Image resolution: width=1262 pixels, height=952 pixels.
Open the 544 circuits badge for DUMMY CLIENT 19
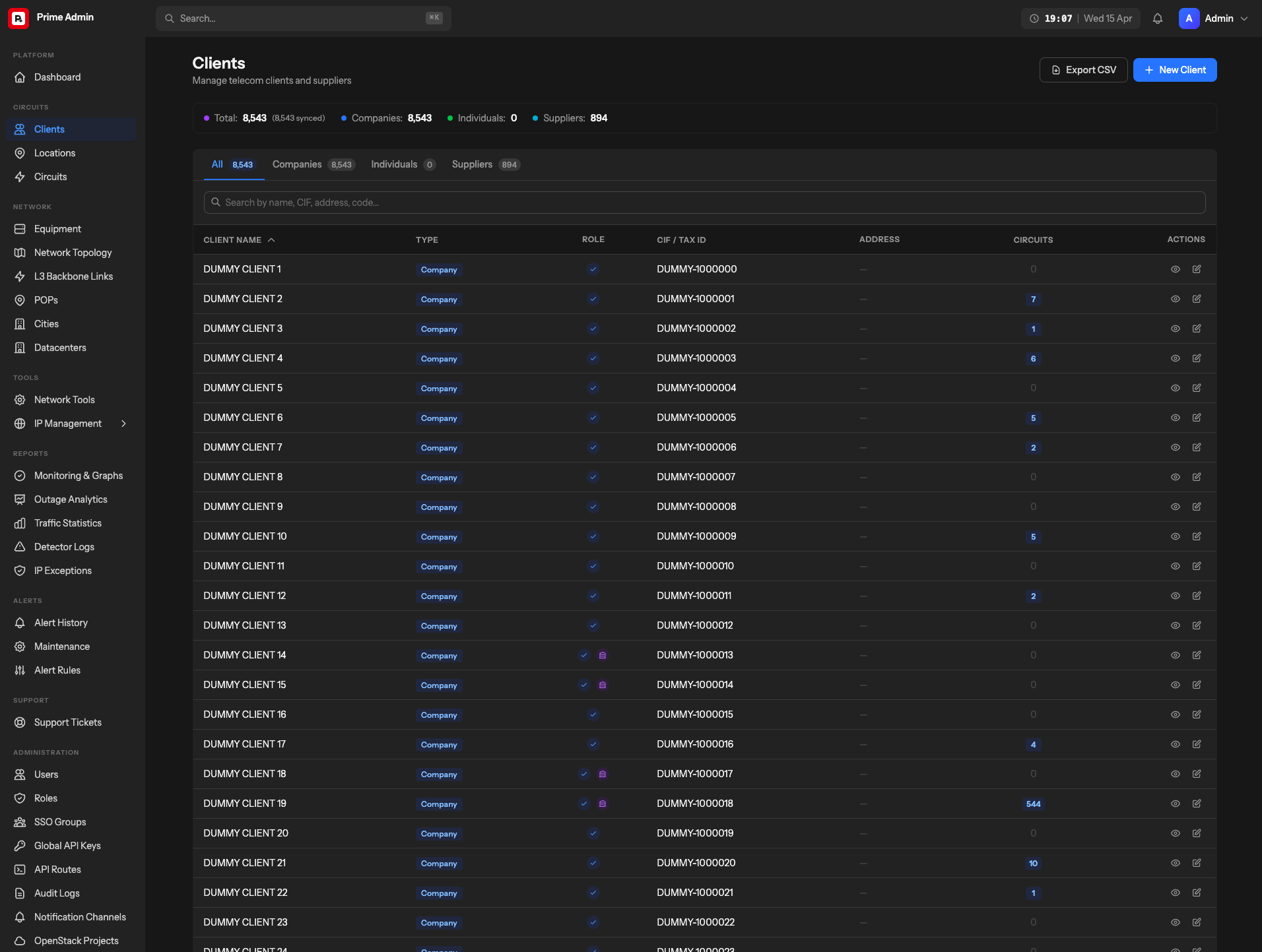(x=1032, y=804)
